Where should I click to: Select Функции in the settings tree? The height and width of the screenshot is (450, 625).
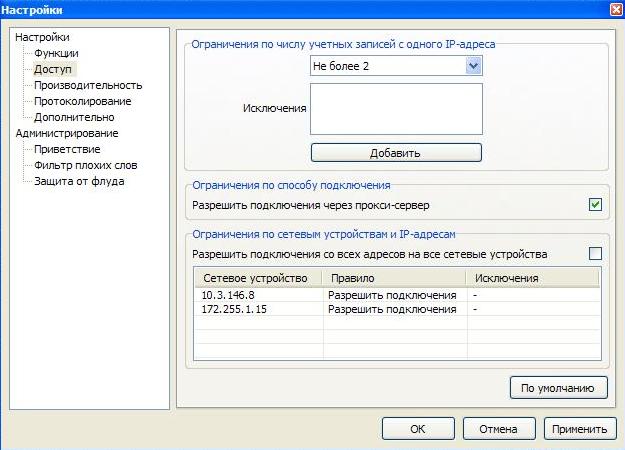pos(56,53)
